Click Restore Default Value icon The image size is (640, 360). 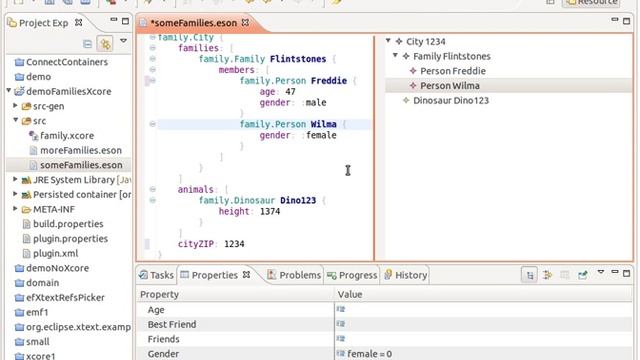(x=564, y=276)
